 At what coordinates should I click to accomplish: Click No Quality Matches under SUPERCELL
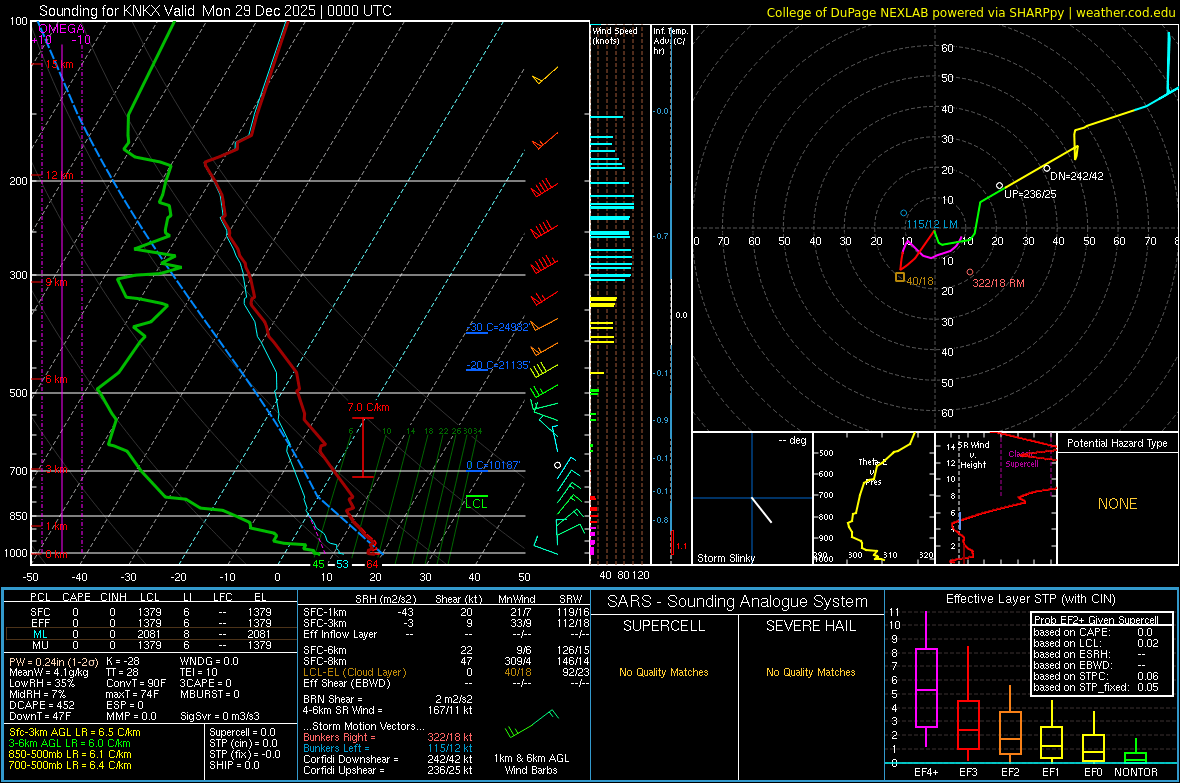tap(664, 672)
